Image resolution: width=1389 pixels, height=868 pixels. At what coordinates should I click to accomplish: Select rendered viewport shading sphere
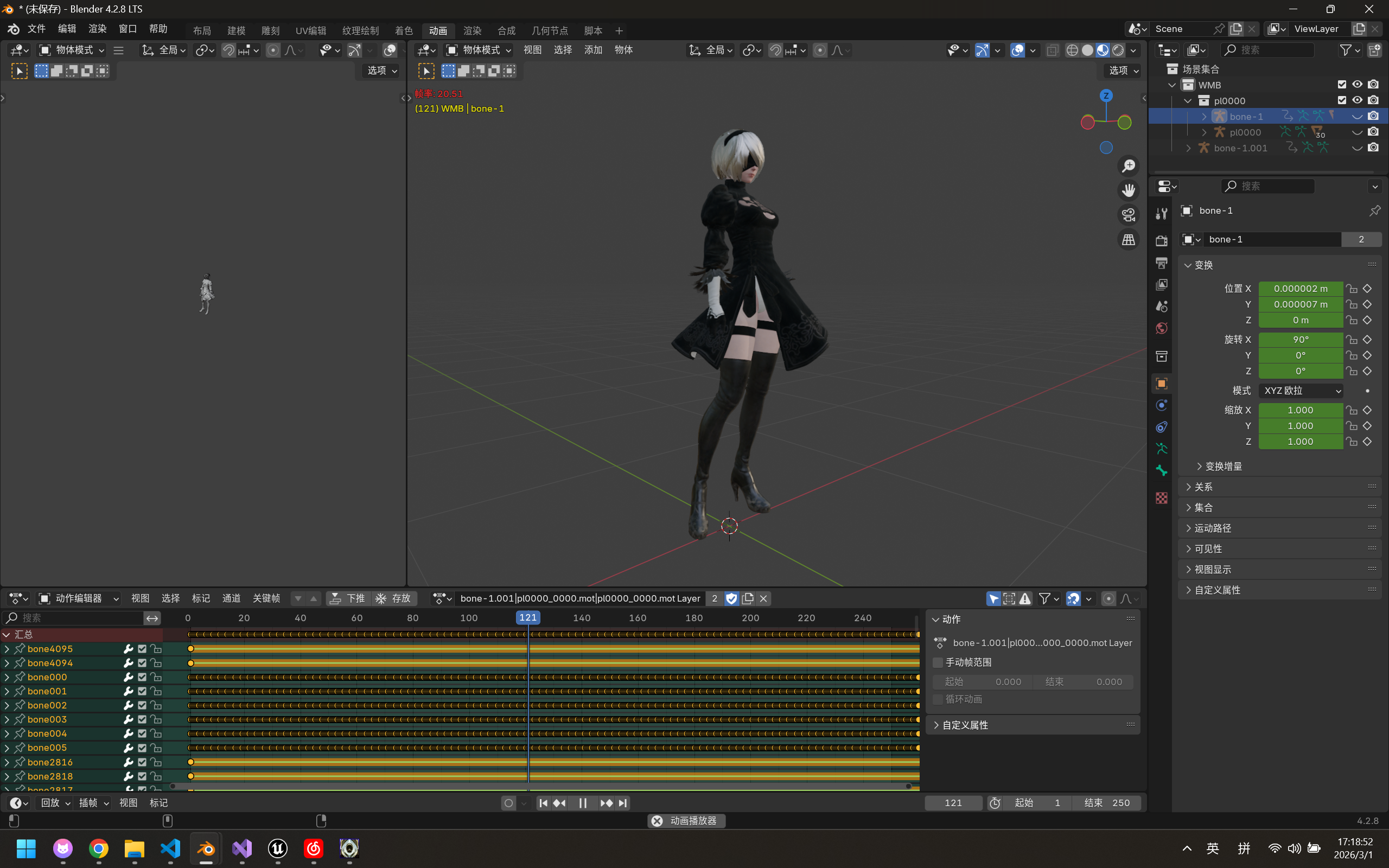1118,50
